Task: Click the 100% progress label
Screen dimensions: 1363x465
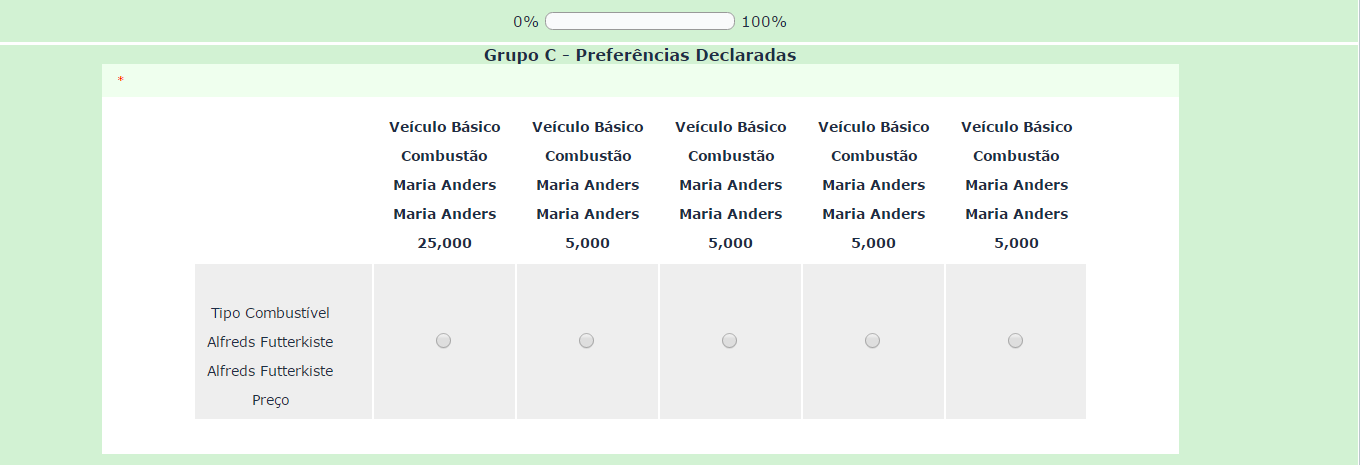Action: (x=763, y=21)
